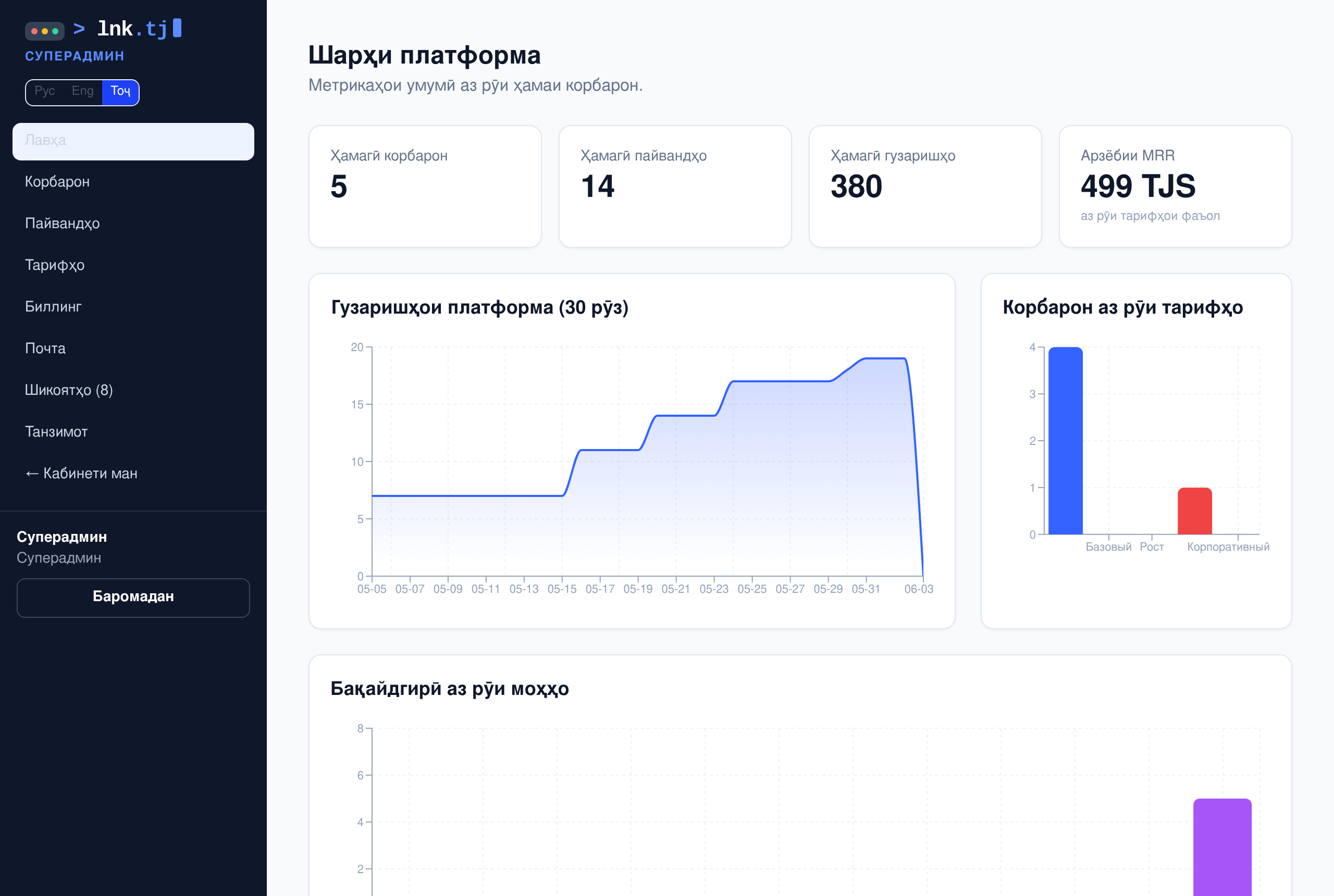The width and height of the screenshot is (1334, 896).
Task: Click аз рӯи тарифҳои фаъол caption
Action: 1150,216
